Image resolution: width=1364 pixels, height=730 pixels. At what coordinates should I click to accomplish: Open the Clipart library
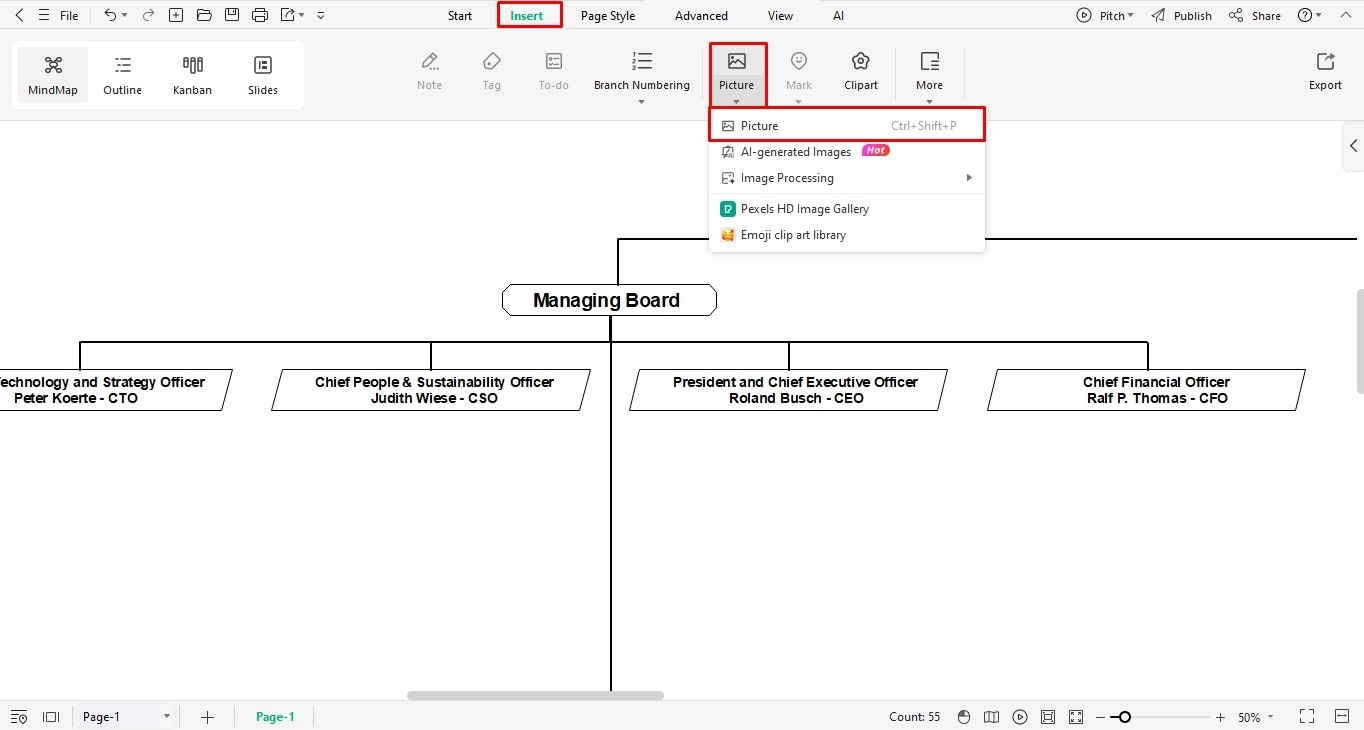point(860,71)
